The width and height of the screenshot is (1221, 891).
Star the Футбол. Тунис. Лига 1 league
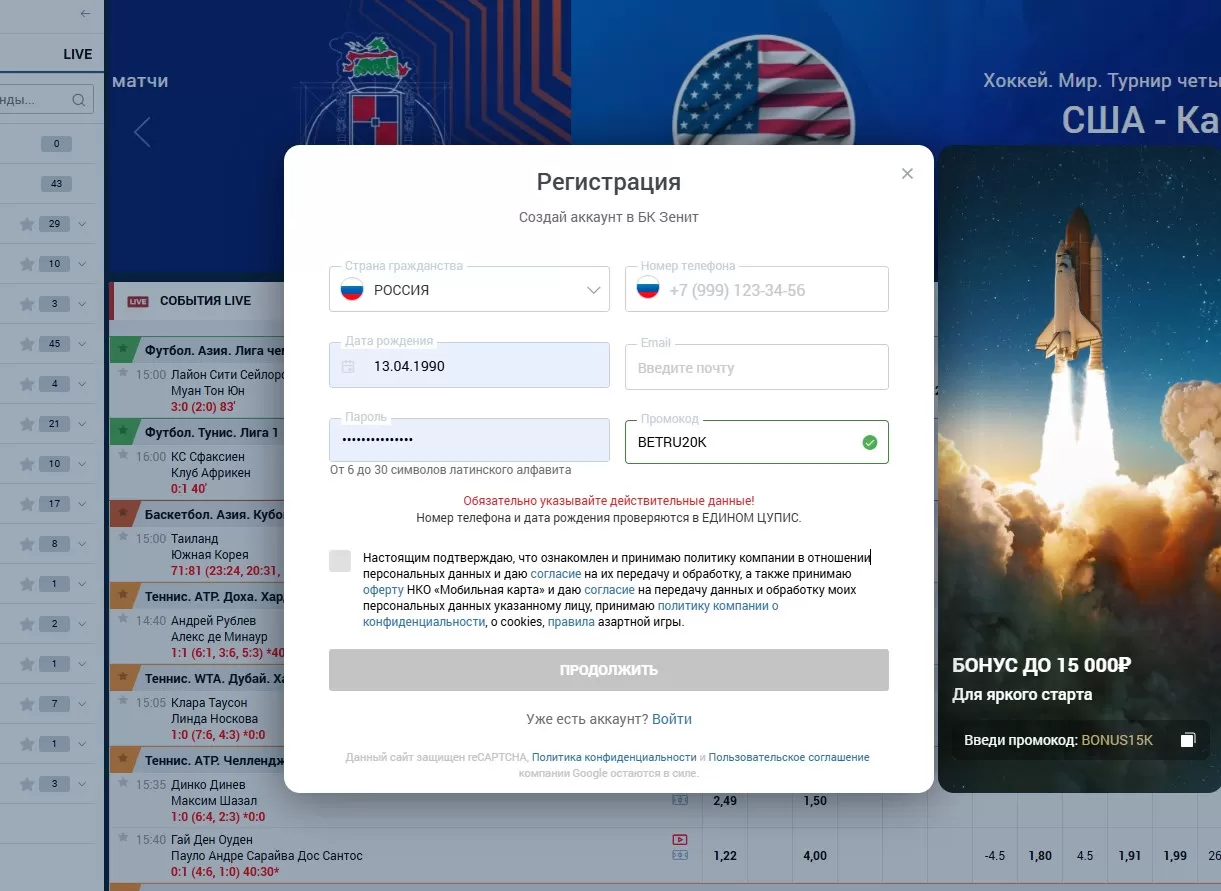(123, 432)
